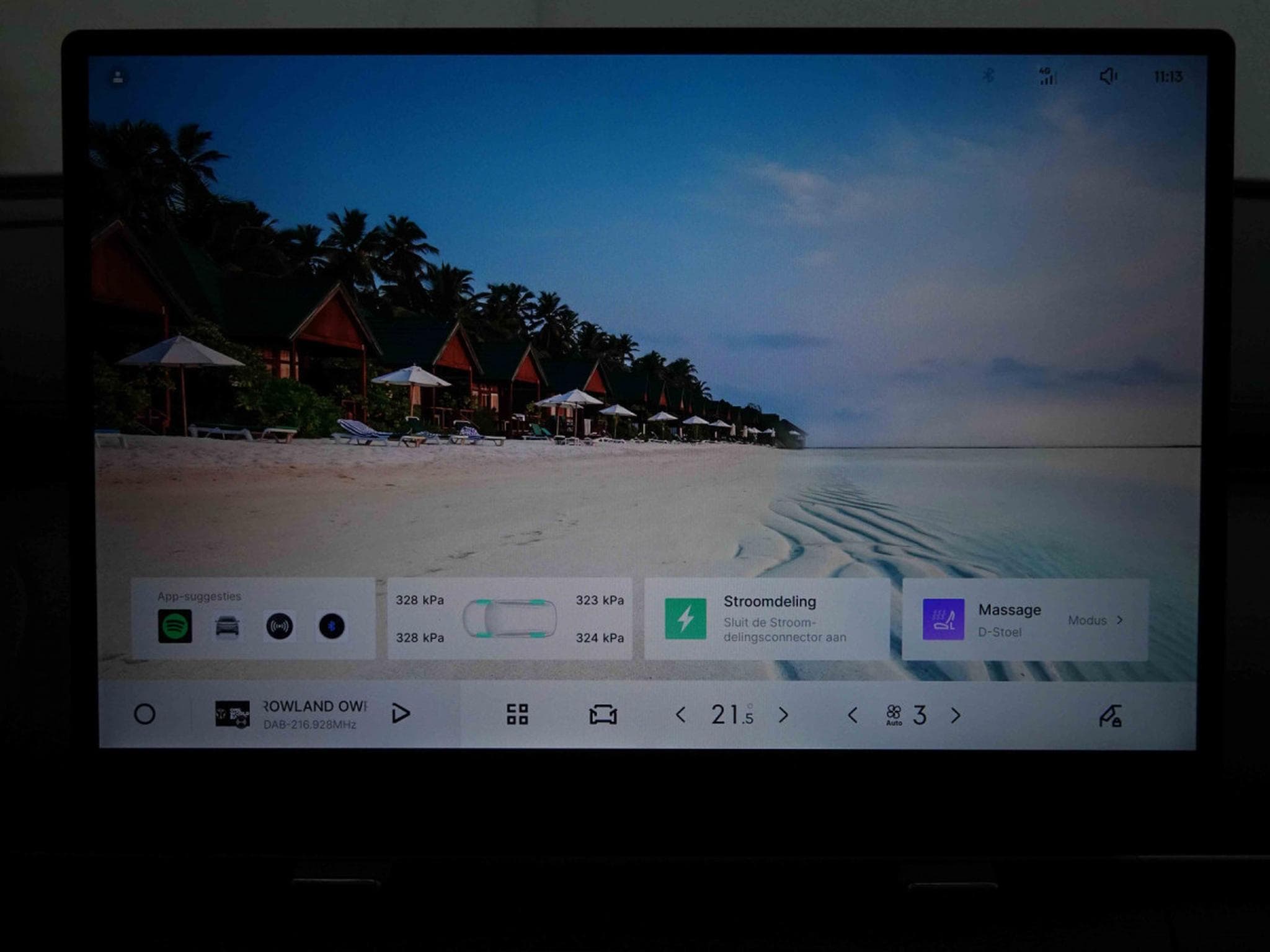This screenshot has width=1270, height=952.
Task: Play the DAB radio station
Action: pyautogui.click(x=401, y=713)
